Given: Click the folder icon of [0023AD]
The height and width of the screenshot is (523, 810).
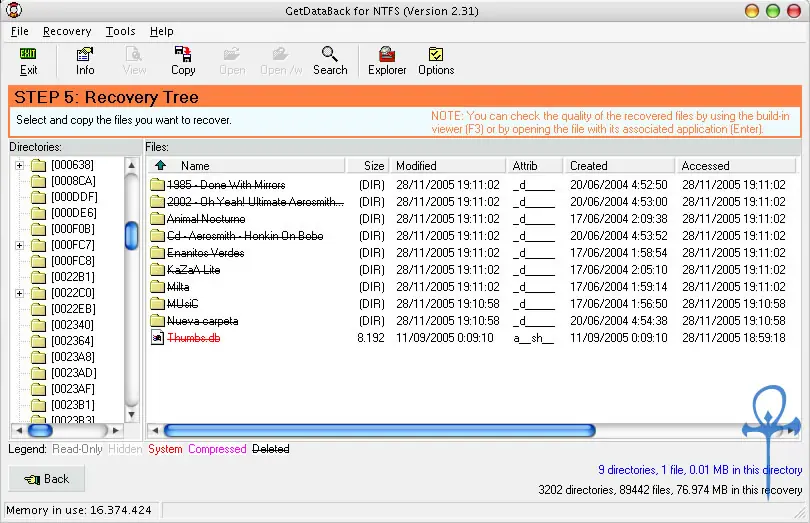Looking at the screenshot, I should coord(38,373).
